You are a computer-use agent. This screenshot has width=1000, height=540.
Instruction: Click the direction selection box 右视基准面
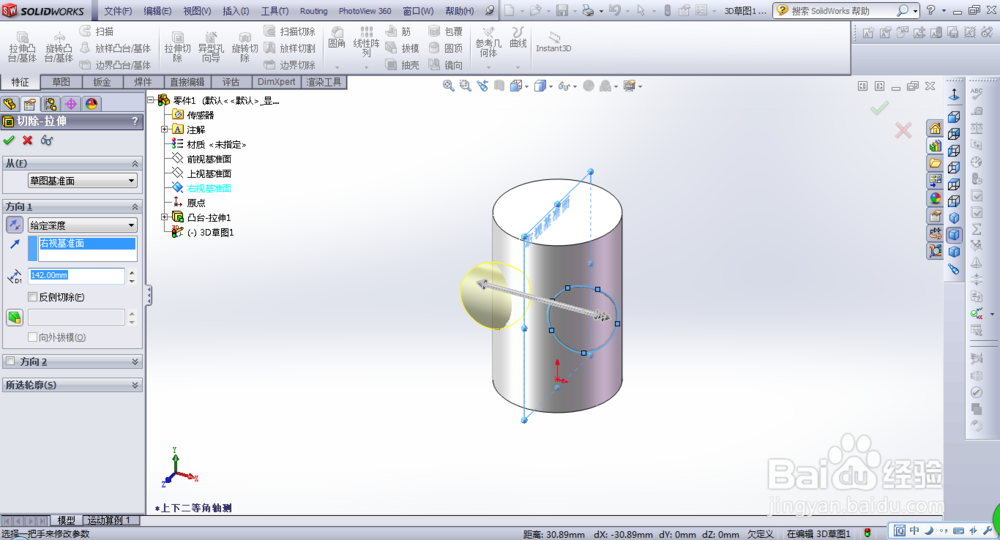[x=87, y=249]
